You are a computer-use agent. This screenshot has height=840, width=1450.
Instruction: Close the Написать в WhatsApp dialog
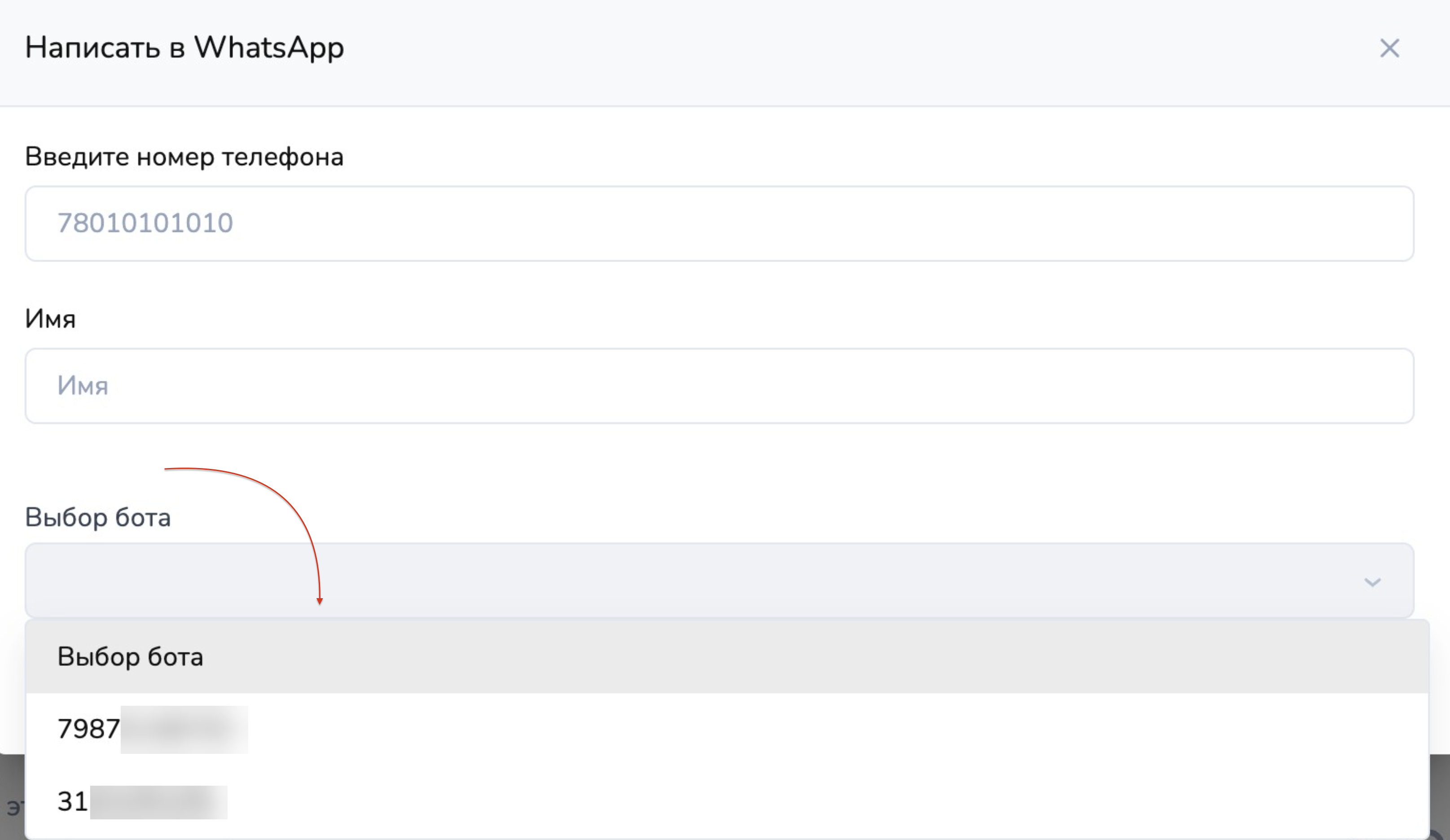[1389, 48]
